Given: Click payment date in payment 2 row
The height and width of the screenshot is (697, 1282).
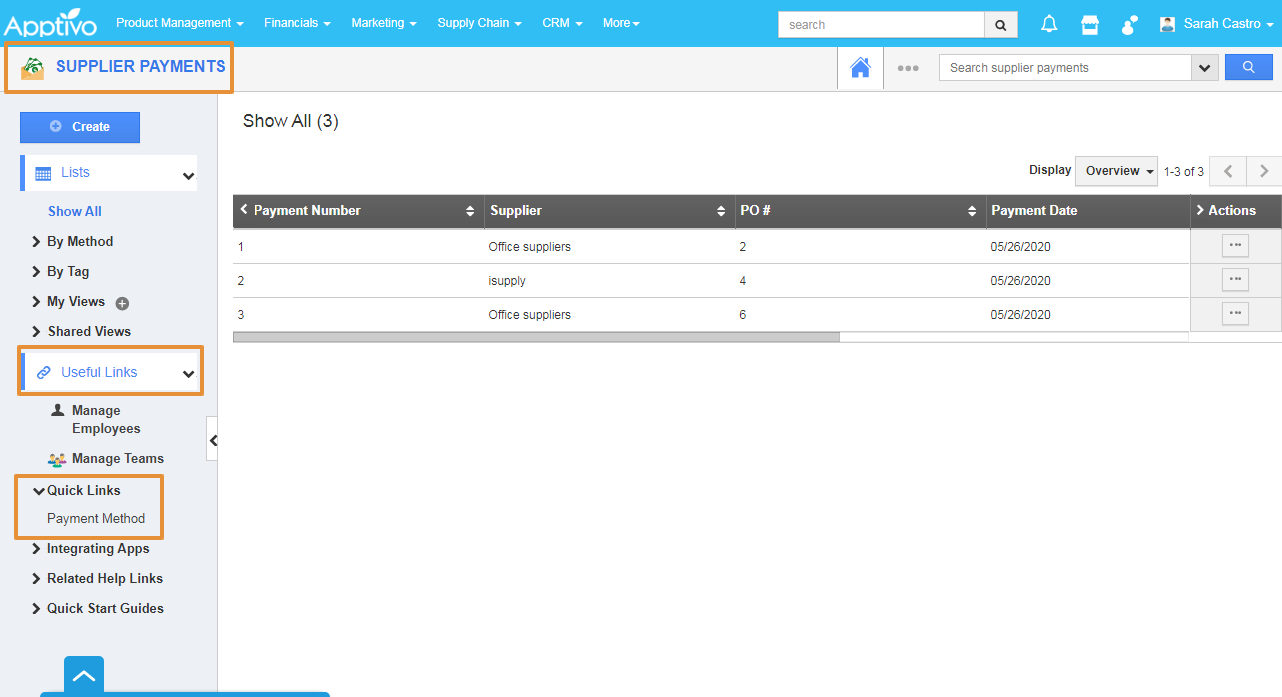Looking at the screenshot, I should point(1021,281).
